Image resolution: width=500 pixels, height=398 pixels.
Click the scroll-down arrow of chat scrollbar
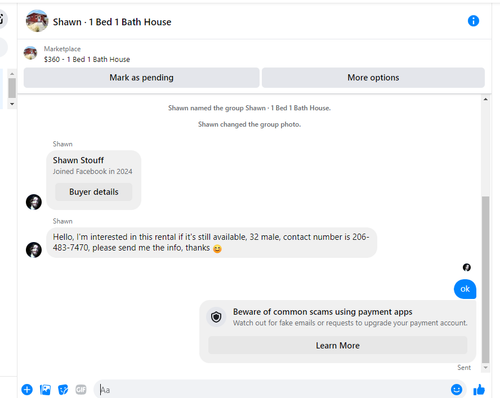[486, 367]
